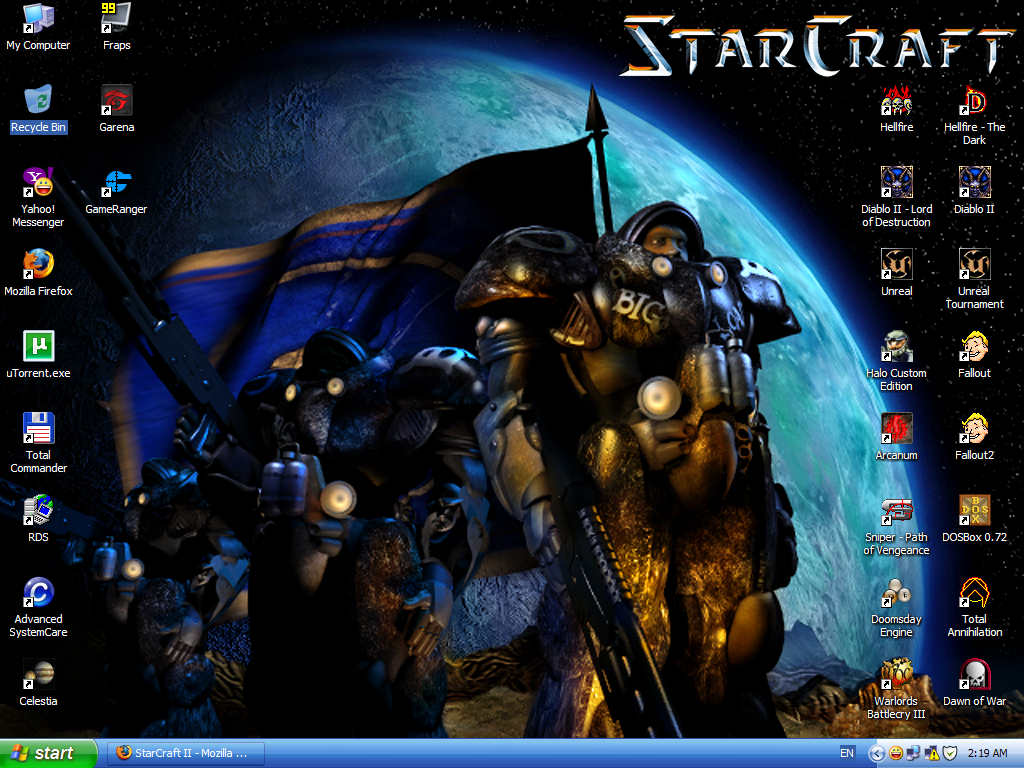The width and height of the screenshot is (1024, 768).
Task: Open Yahoo Messenger smiley tray icon
Action: coord(896,754)
